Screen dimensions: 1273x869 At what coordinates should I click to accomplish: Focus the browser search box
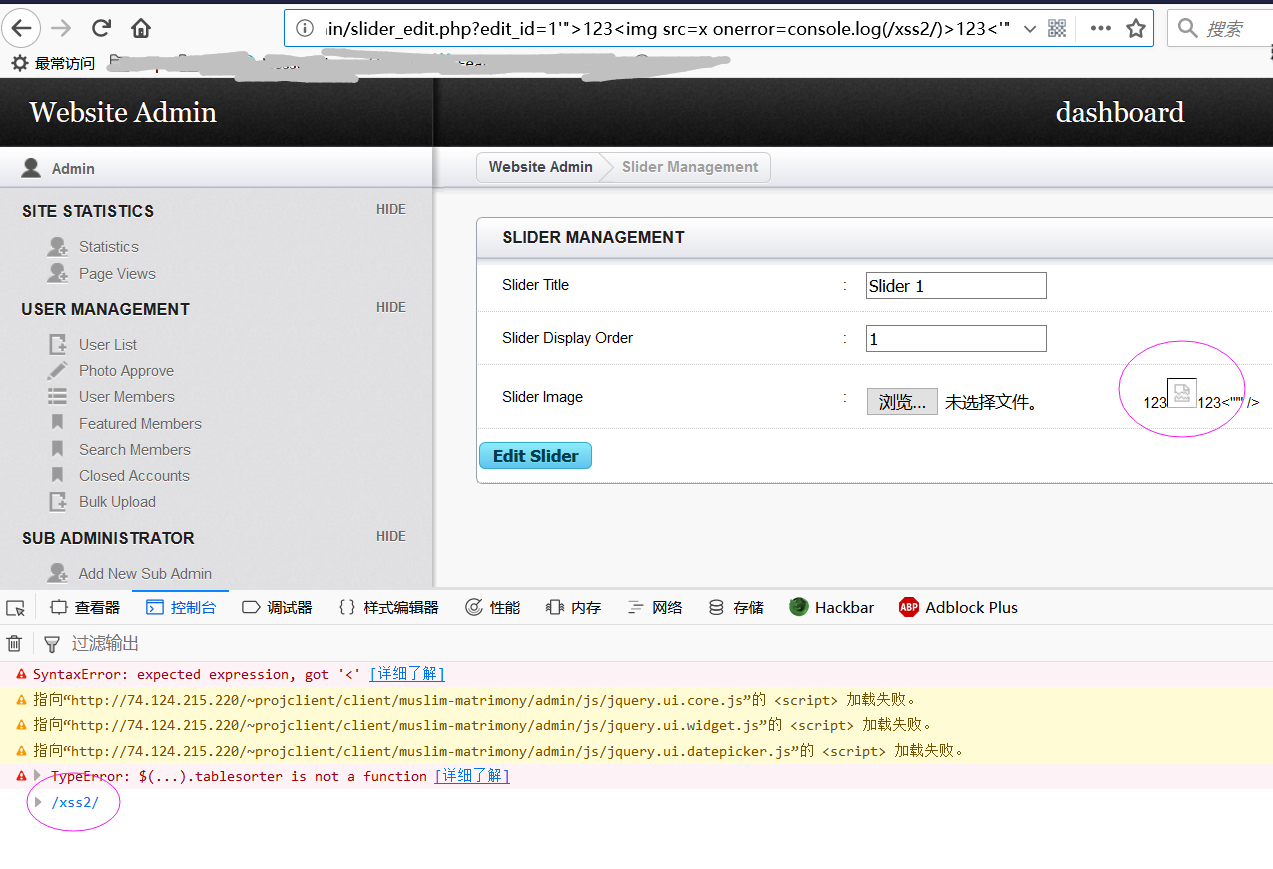[1220, 28]
